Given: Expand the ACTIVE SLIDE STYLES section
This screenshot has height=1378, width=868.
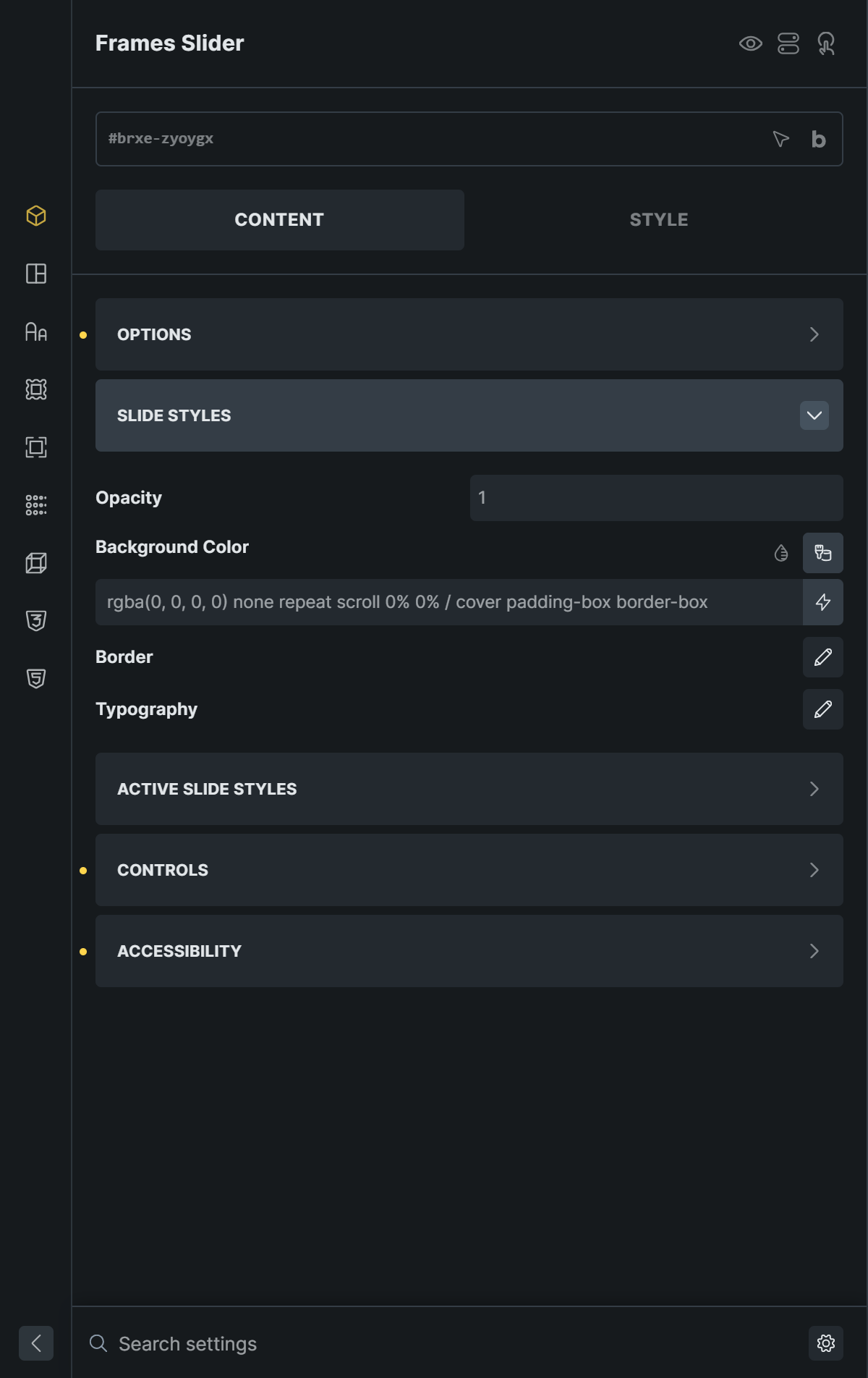Looking at the screenshot, I should coord(469,789).
